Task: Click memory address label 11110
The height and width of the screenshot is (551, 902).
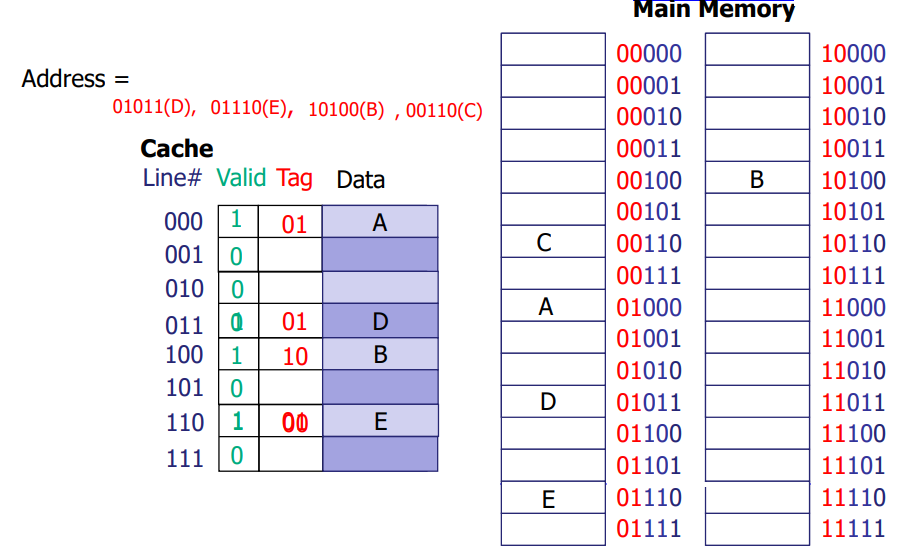Action: click(x=853, y=498)
